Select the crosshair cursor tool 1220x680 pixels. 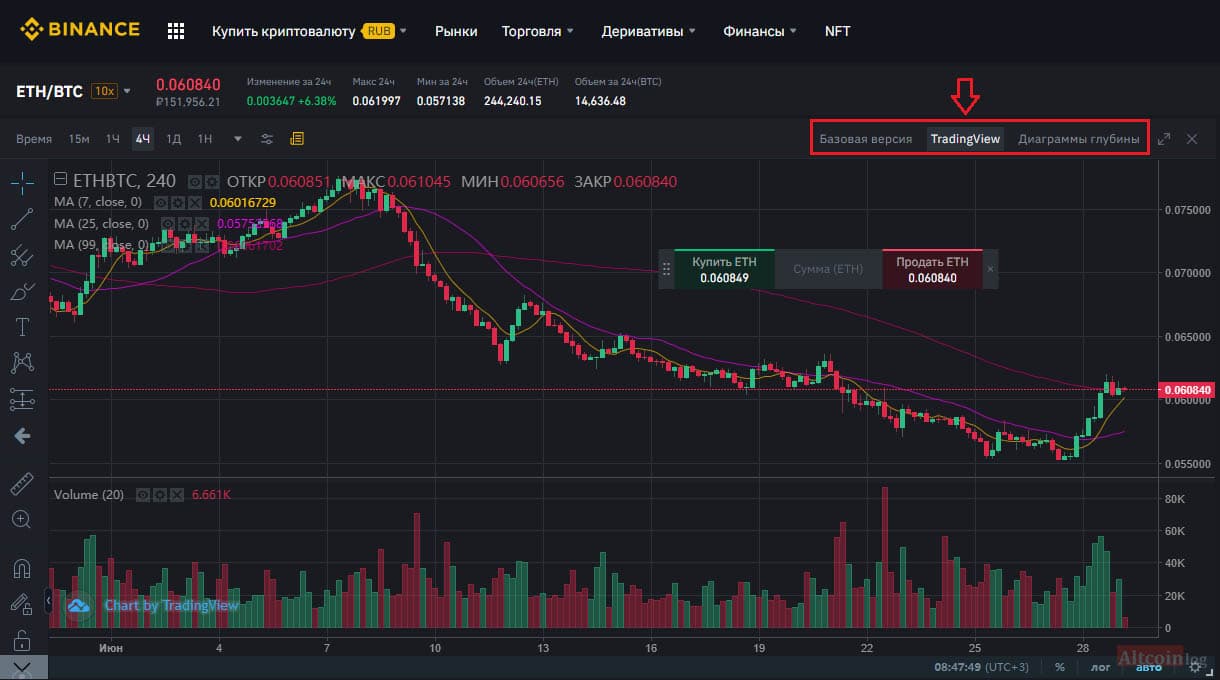[x=22, y=182]
